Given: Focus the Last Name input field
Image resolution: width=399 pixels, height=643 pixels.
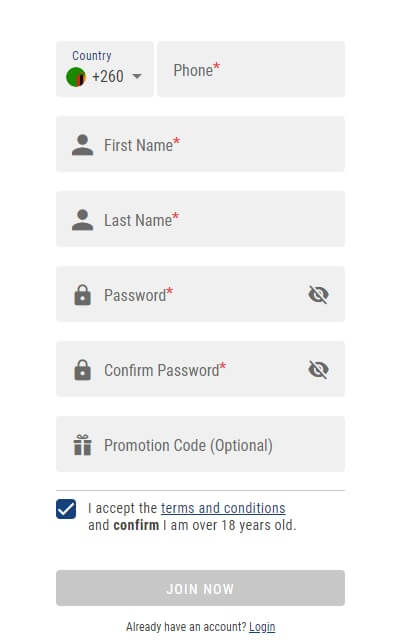Looking at the screenshot, I should [x=201, y=219].
